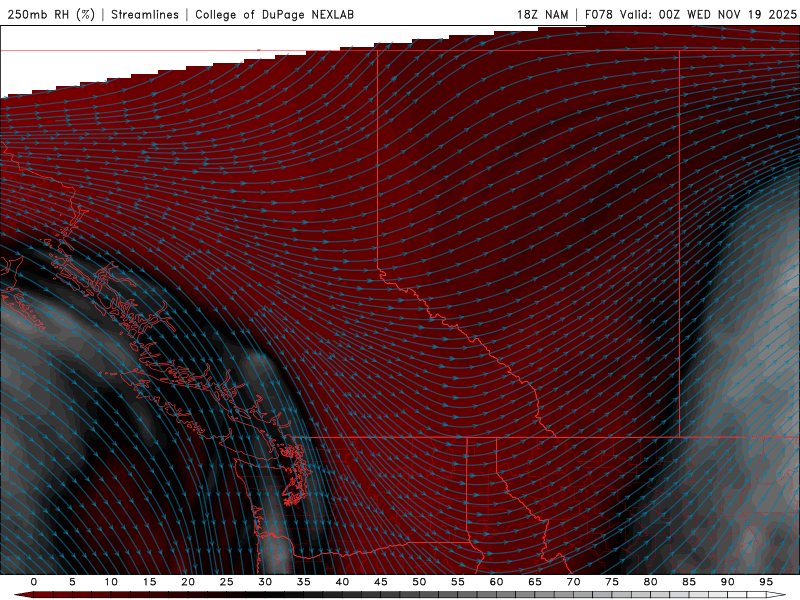Select the "45" color scale label
This screenshot has width=800, height=600.
pyautogui.click(x=381, y=582)
